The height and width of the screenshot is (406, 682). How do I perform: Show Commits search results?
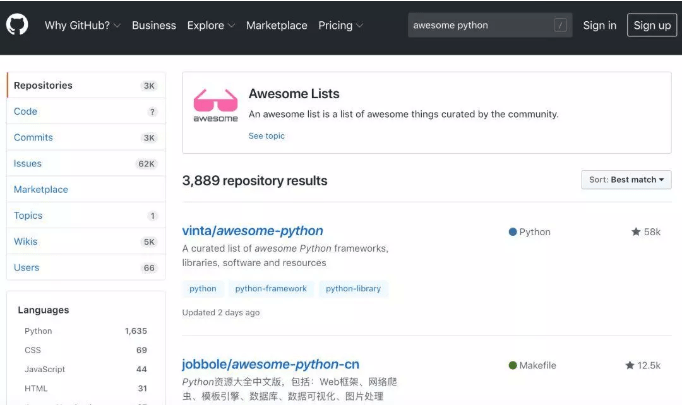[x=86, y=138]
